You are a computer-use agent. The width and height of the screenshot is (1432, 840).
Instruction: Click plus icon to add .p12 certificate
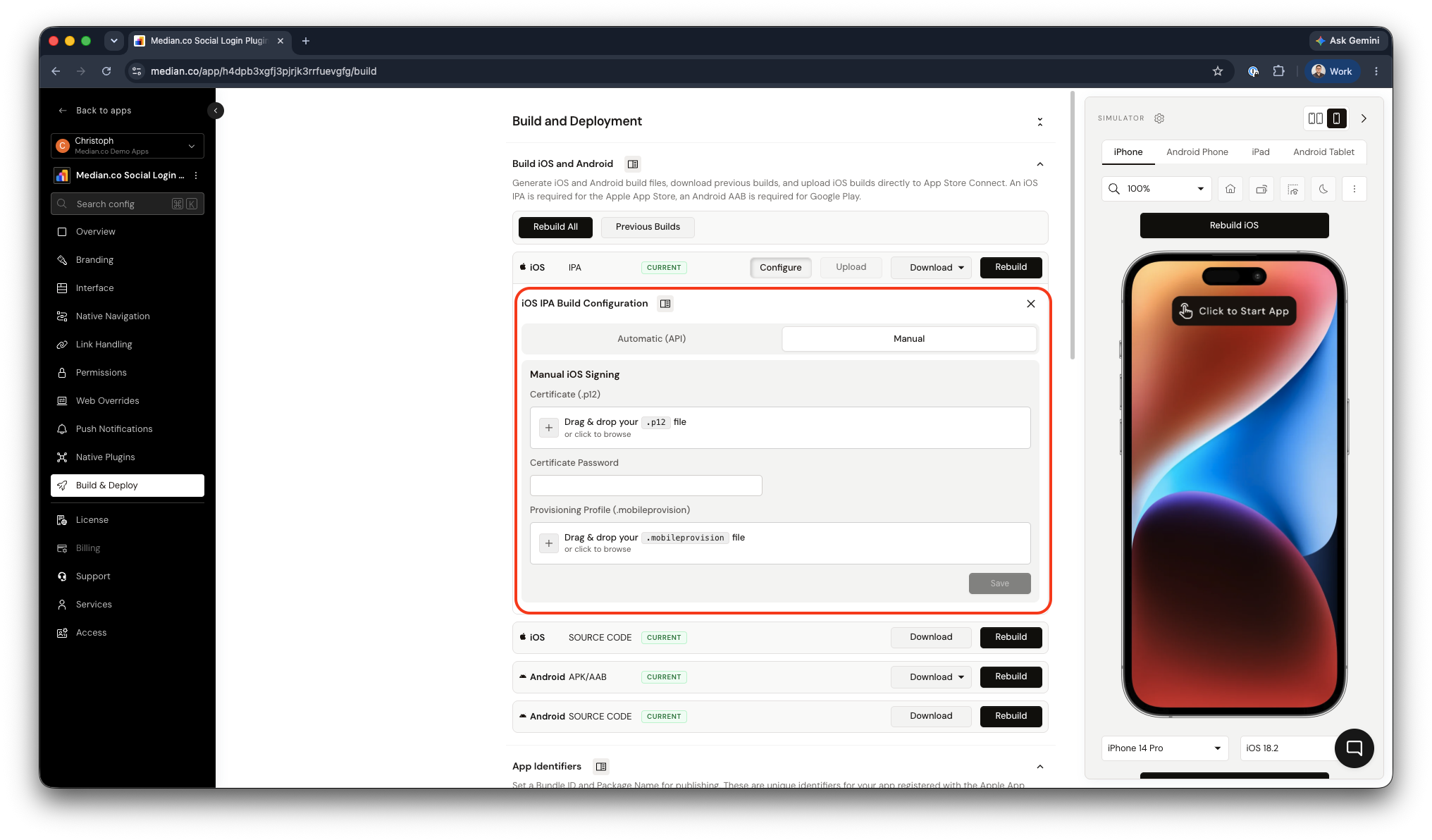tap(549, 428)
